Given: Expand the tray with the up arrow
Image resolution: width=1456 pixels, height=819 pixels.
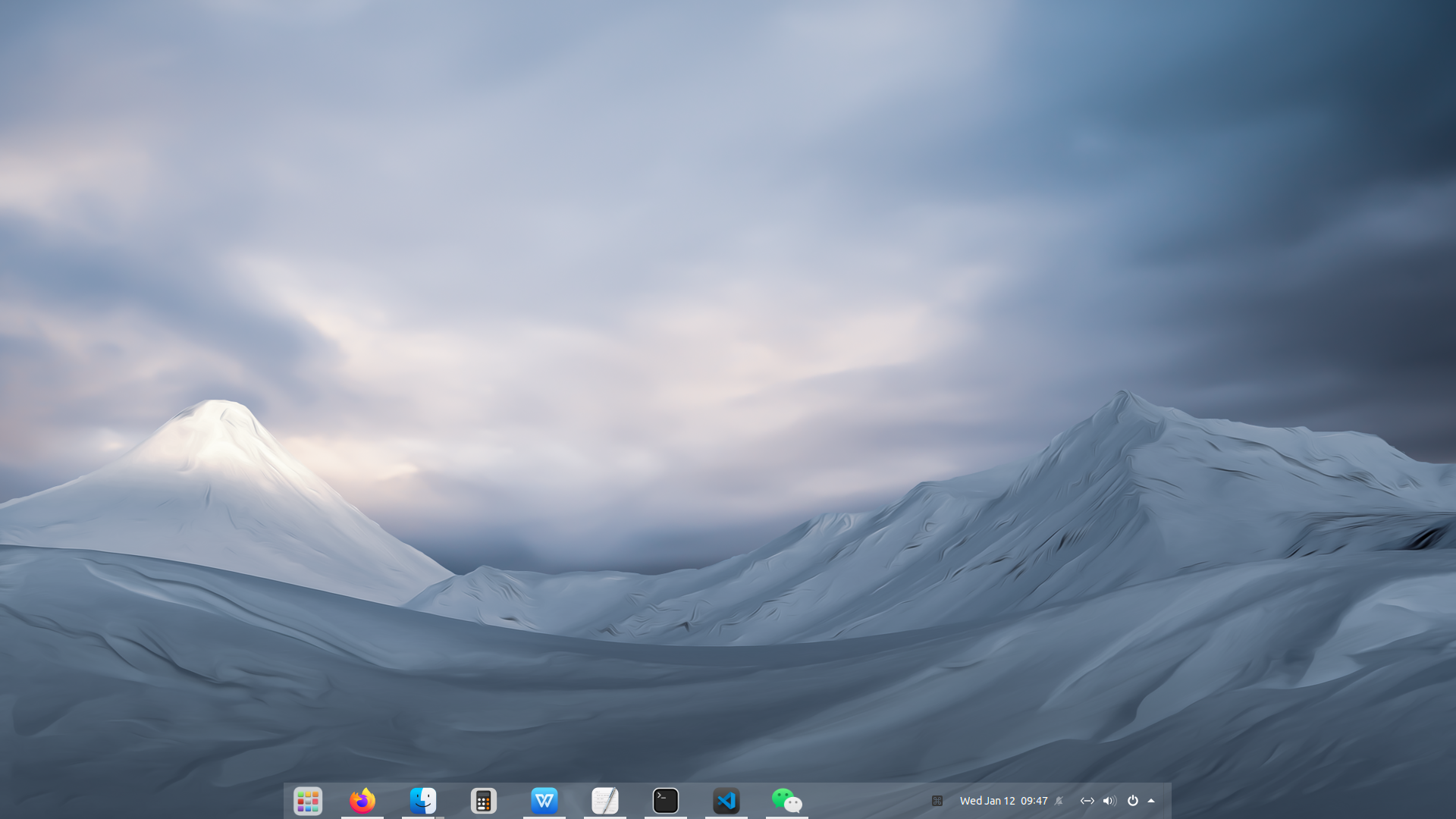Looking at the screenshot, I should pyautogui.click(x=1151, y=801).
